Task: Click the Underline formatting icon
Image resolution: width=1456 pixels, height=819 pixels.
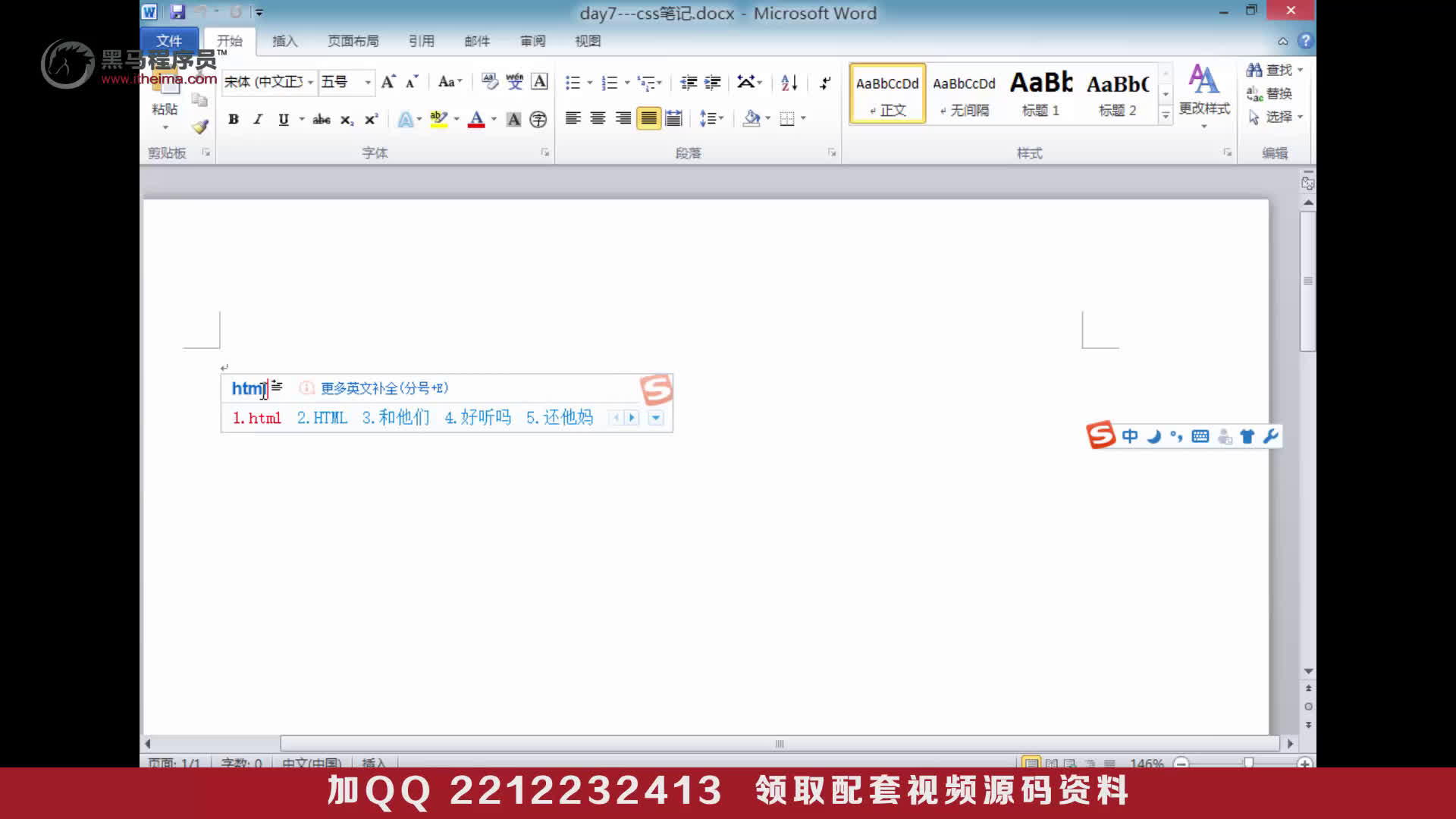Action: point(283,119)
